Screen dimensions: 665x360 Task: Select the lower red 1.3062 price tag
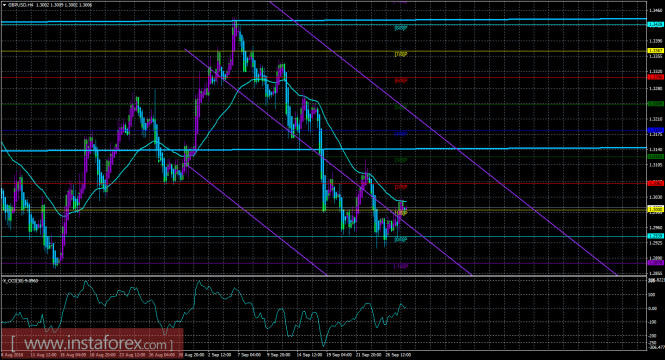(656, 183)
